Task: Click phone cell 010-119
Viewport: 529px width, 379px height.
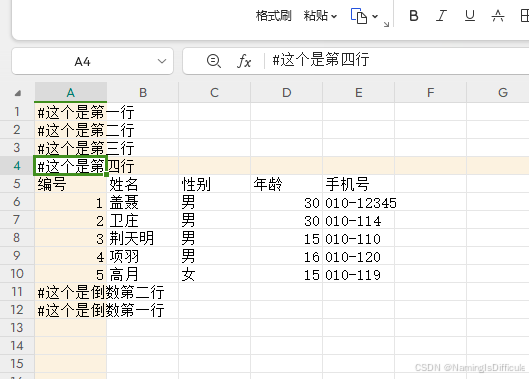Action: coord(359,274)
